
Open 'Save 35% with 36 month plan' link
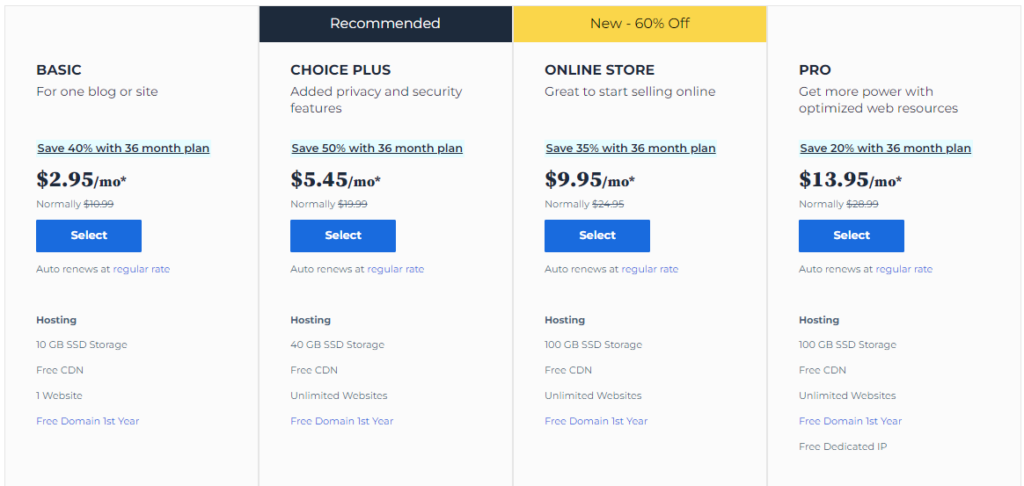coord(631,148)
